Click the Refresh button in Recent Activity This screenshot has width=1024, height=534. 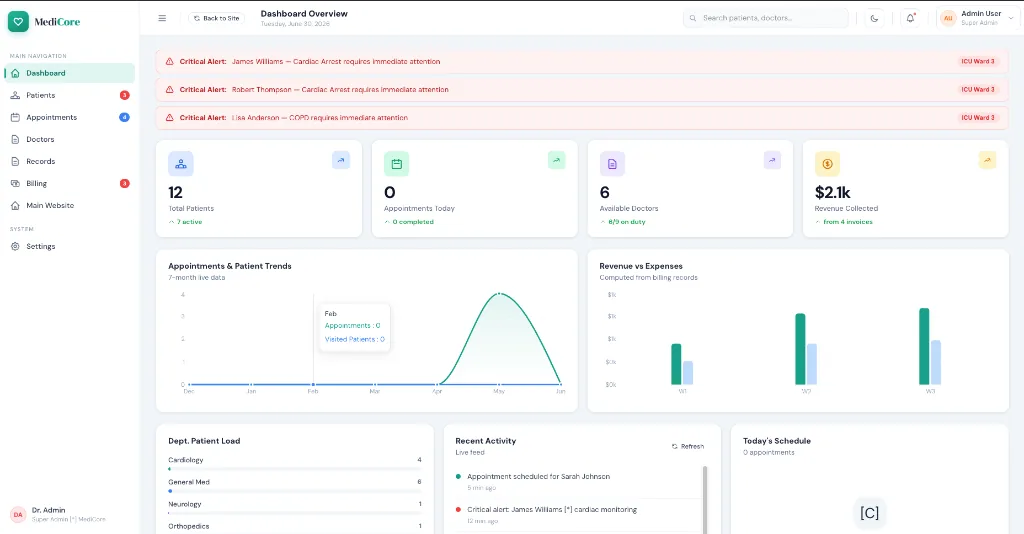click(x=688, y=447)
